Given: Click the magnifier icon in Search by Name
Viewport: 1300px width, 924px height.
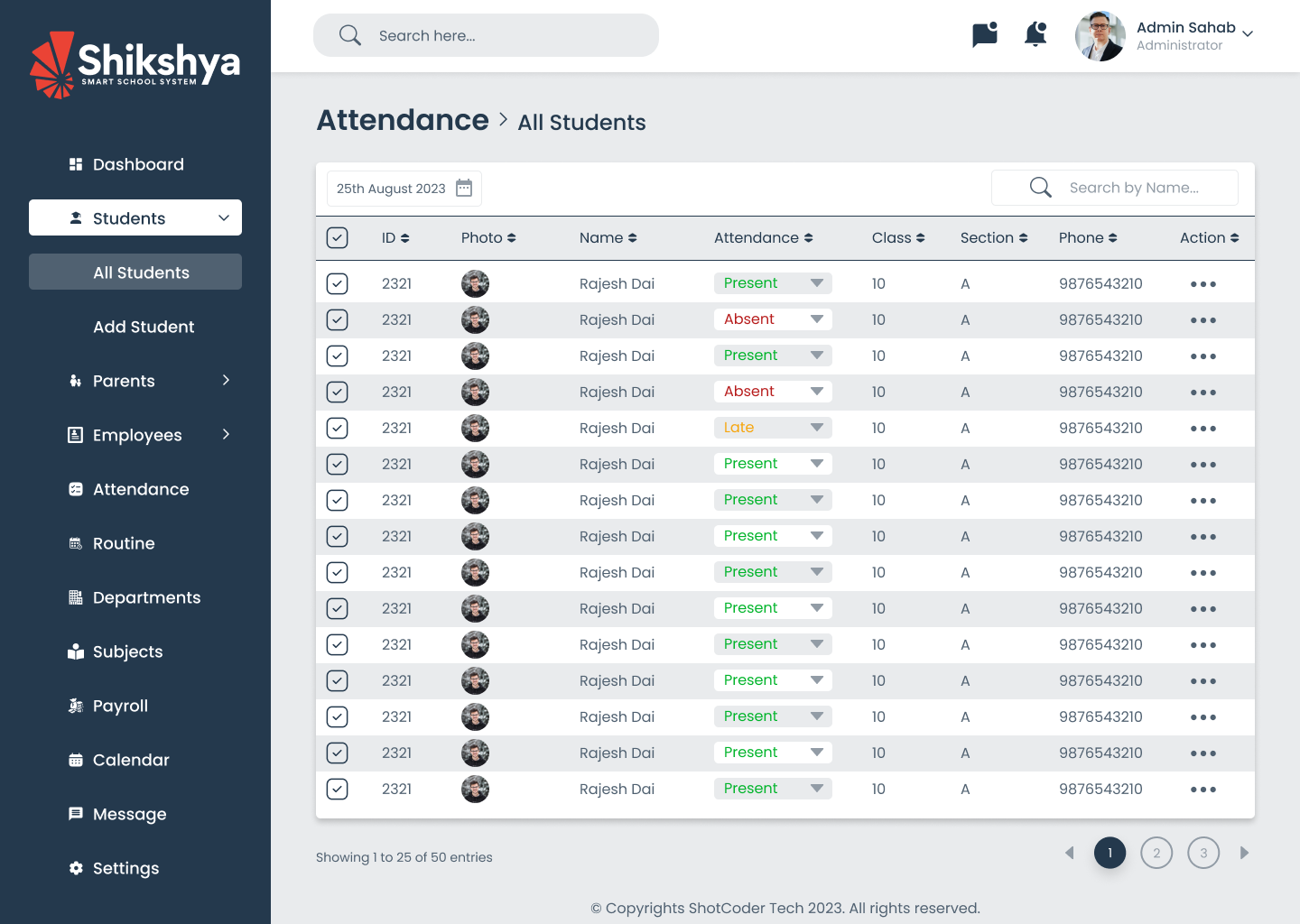Looking at the screenshot, I should 1040,188.
